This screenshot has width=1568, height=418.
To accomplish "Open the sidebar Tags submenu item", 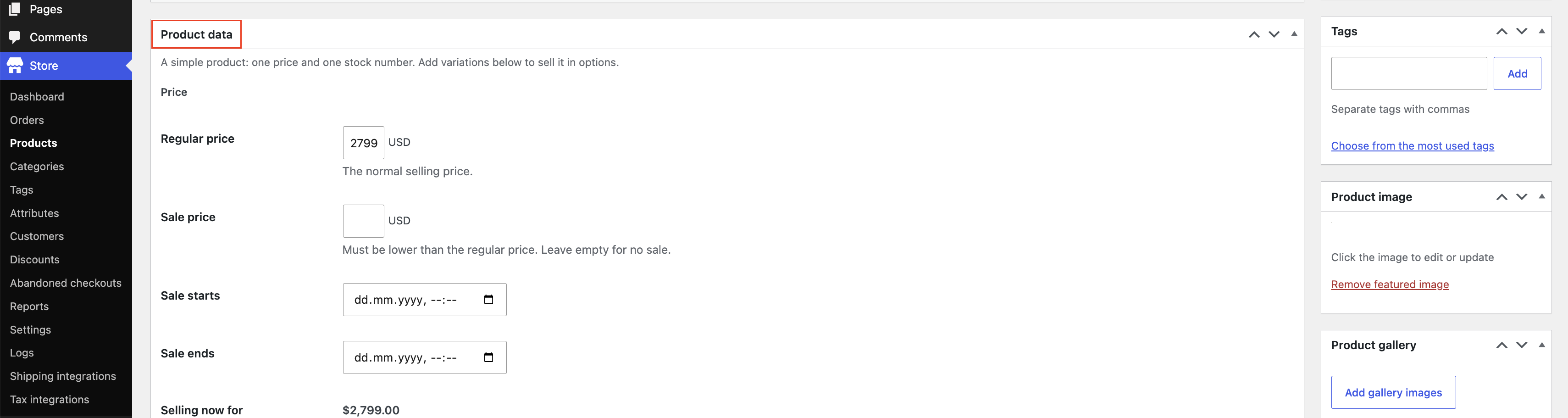I will click(x=21, y=190).
